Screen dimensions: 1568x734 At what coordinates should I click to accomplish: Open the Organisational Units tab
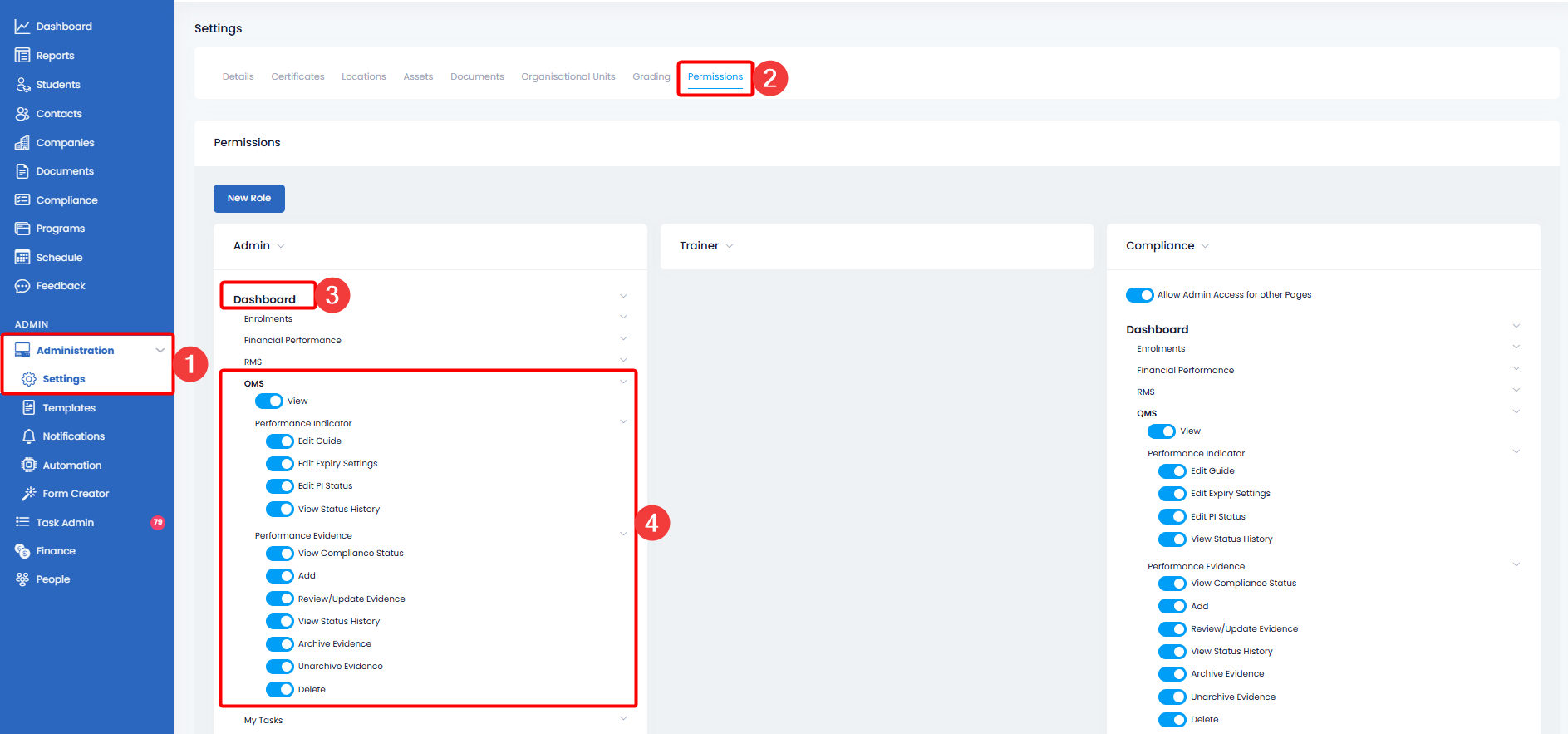568,76
